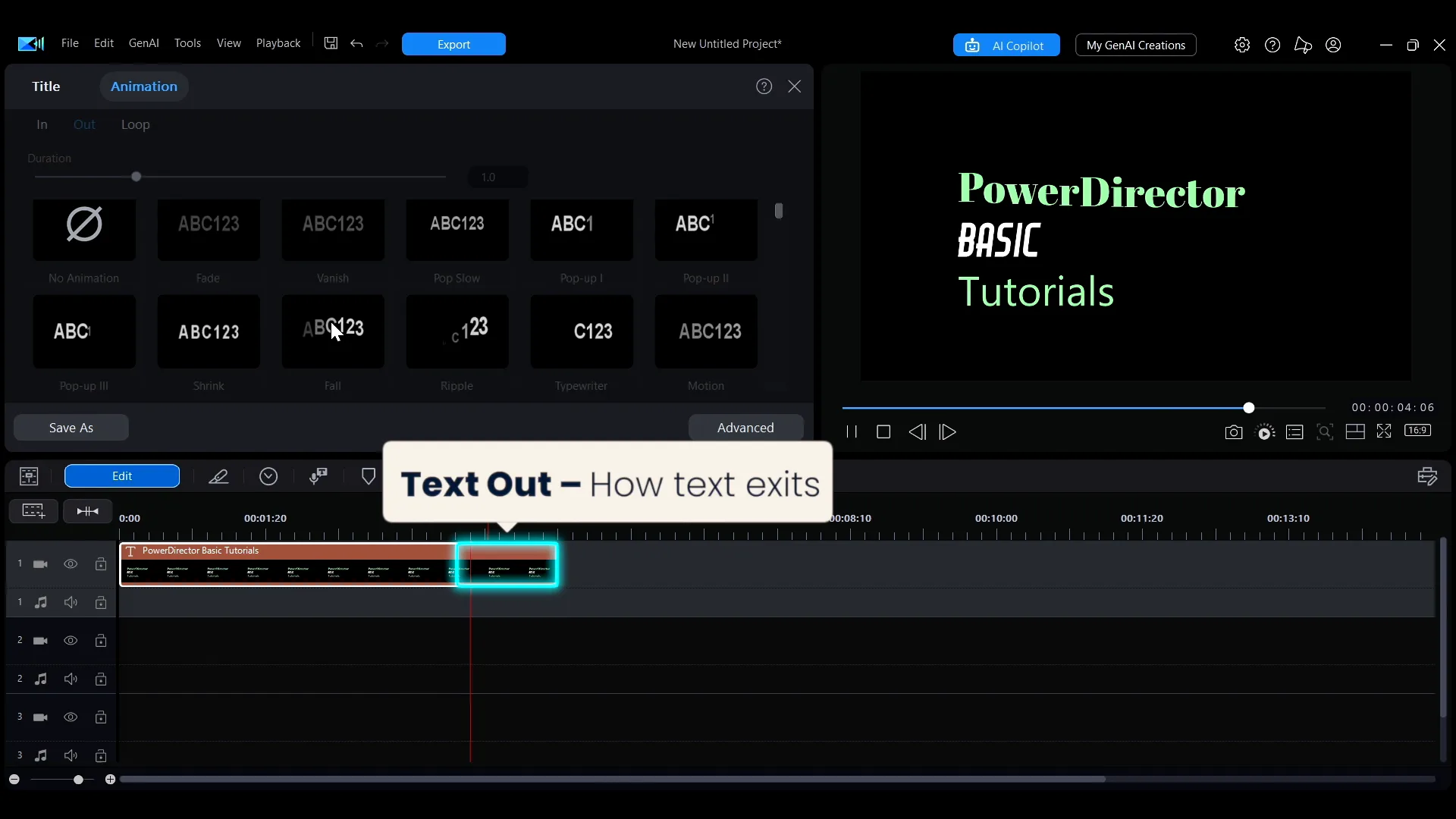Open the File menu
Viewport: 1456px width, 819px height.
[70, 43]
